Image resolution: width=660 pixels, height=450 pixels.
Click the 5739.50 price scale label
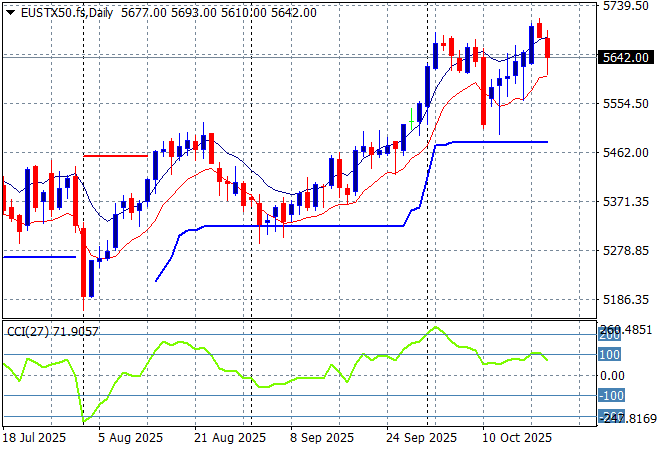tap(626, 6)
